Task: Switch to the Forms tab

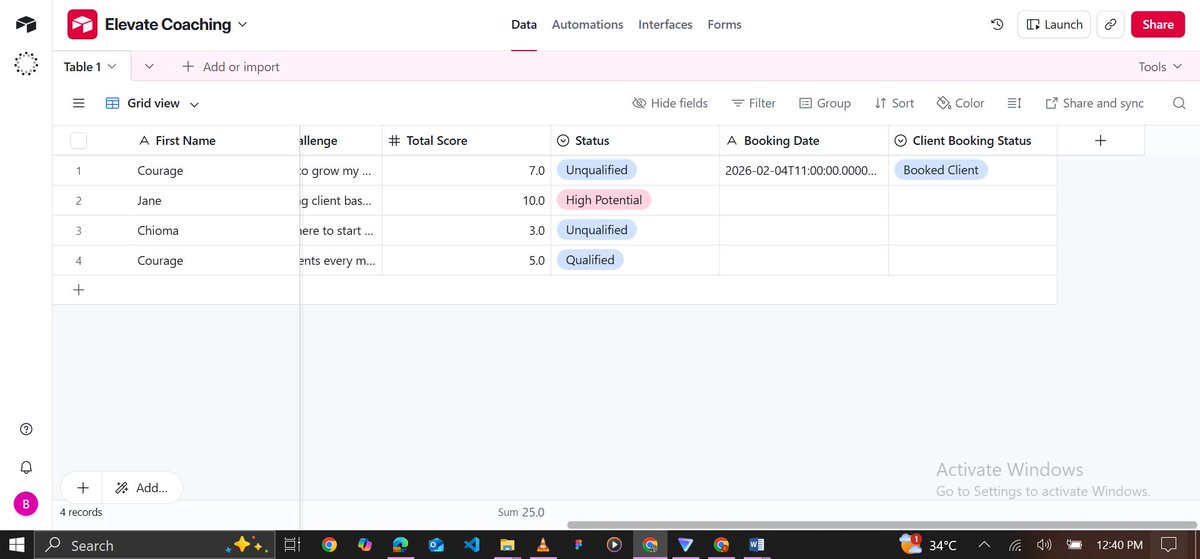Action: [725, 24]
